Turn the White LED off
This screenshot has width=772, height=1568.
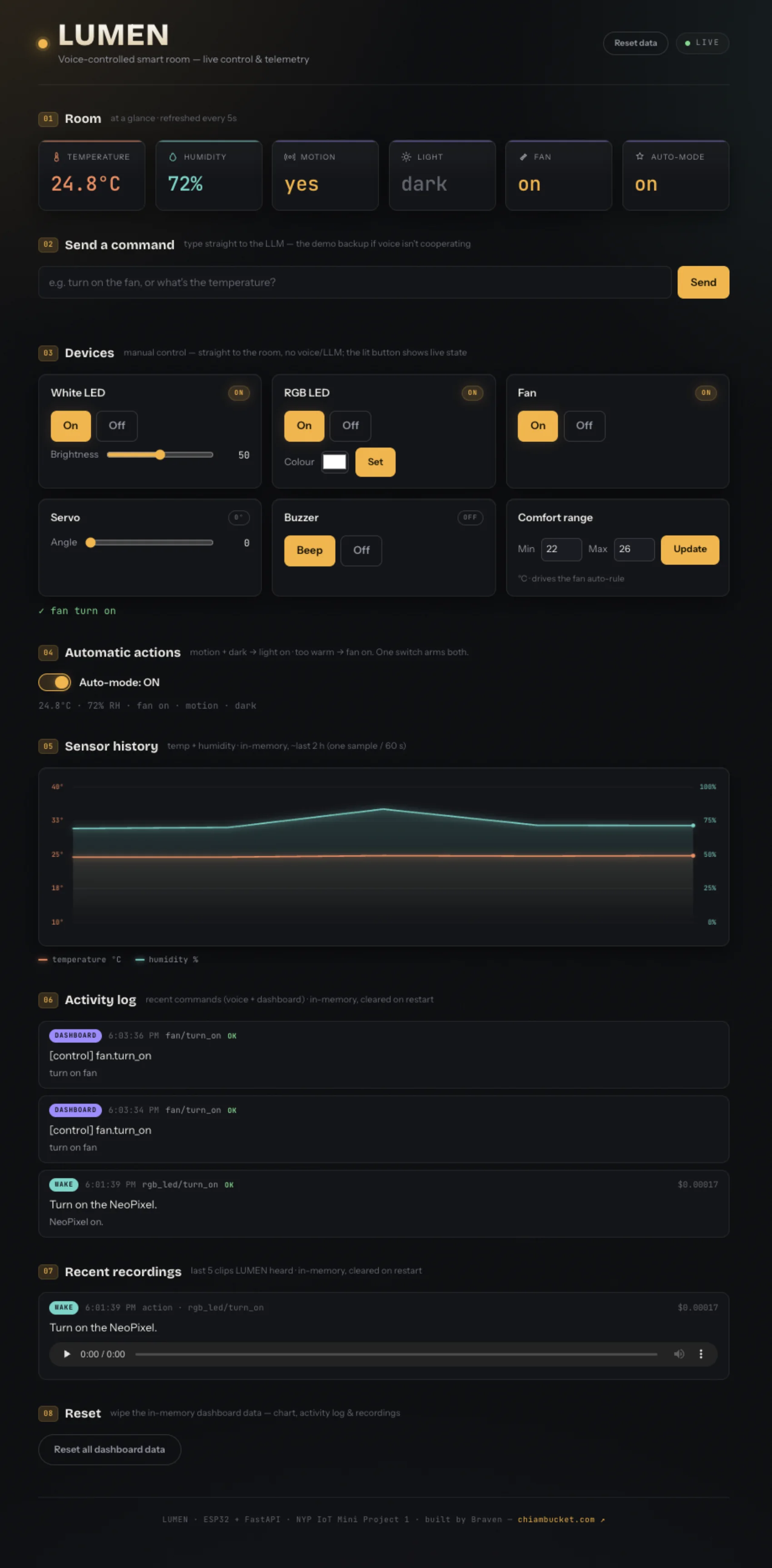(117, 426)
